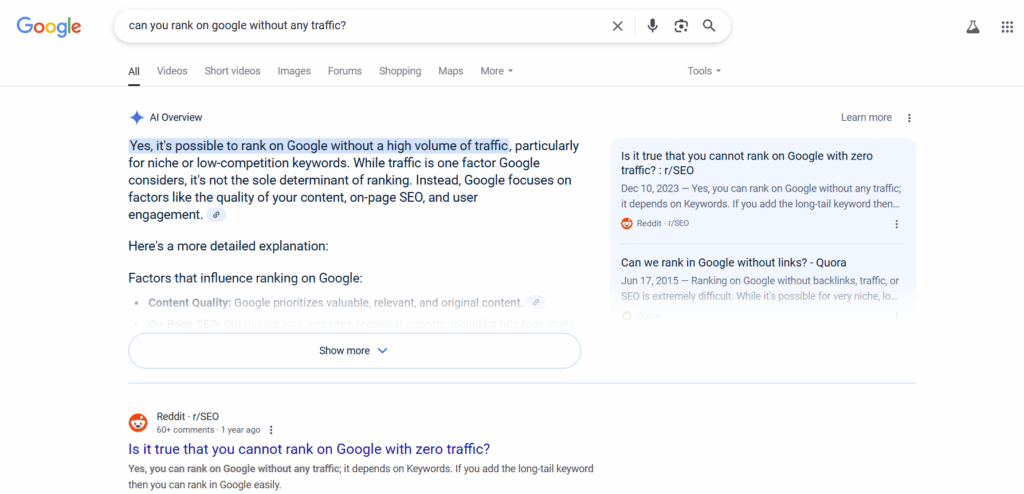Screen dimensions: 1024x494
Task: Switch to Videos tab
Action: [172, 71]
